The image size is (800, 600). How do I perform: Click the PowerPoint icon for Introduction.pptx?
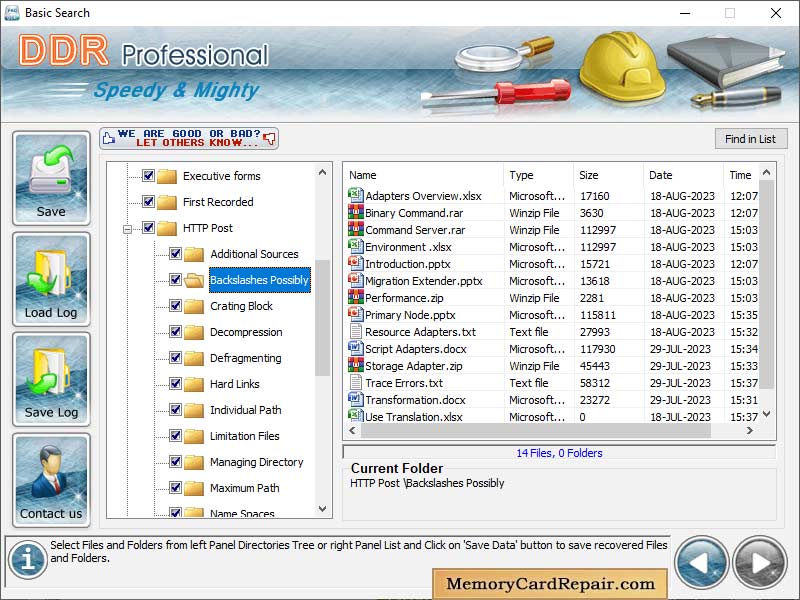point(355,263)
